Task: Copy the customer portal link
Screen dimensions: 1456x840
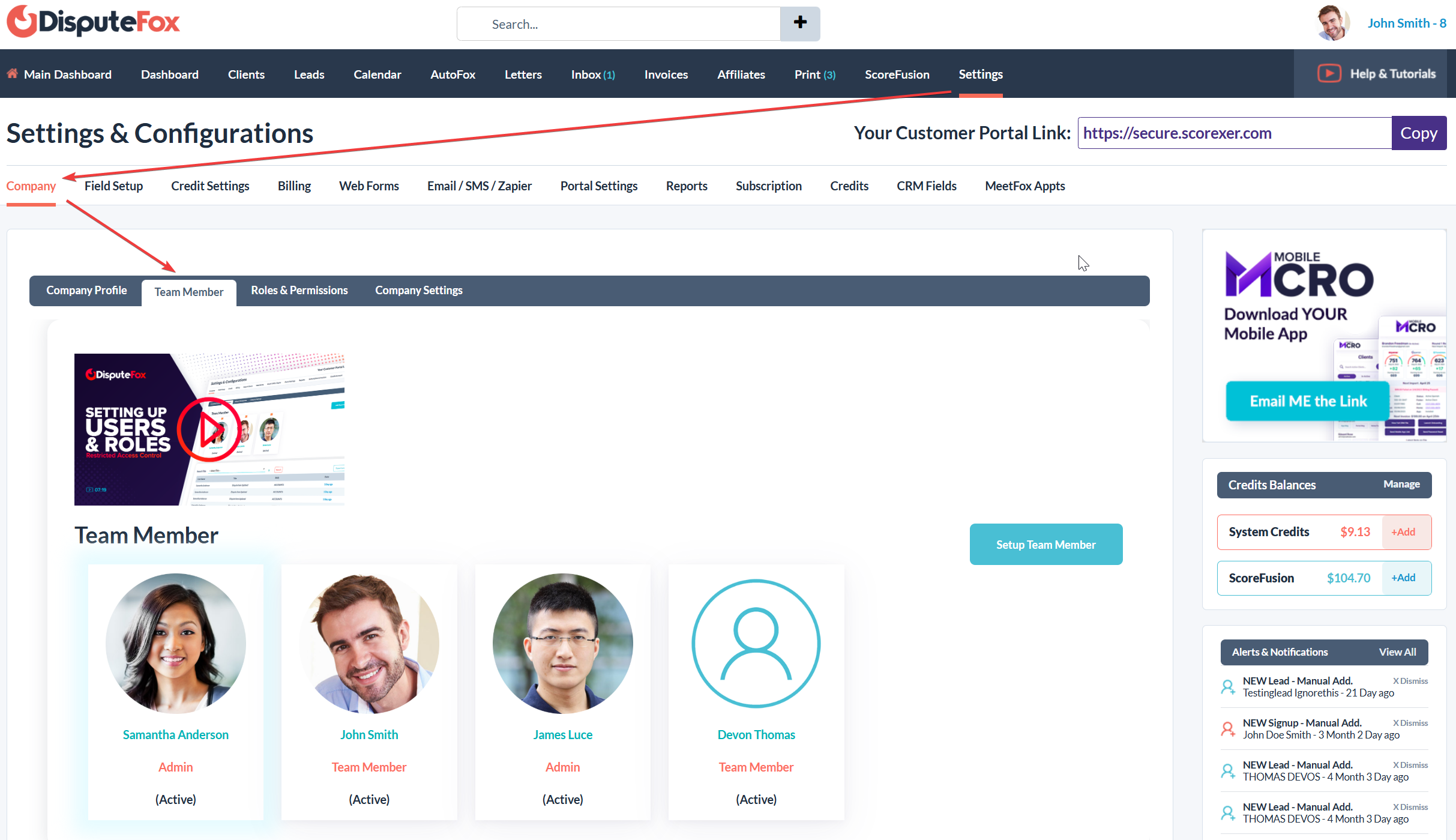Action: pos(1419,133)
